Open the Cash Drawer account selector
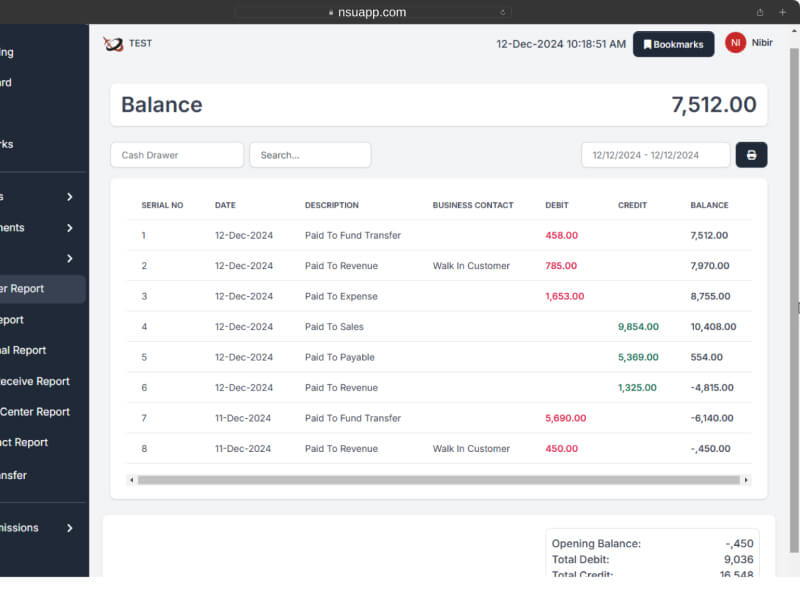This screenshot has width=800, height=590. [177, 155]
